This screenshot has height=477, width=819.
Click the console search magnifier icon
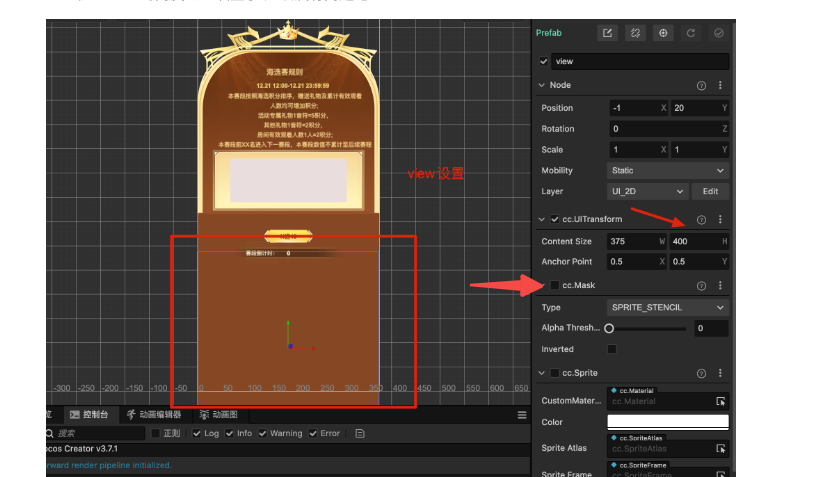(50, 434)
